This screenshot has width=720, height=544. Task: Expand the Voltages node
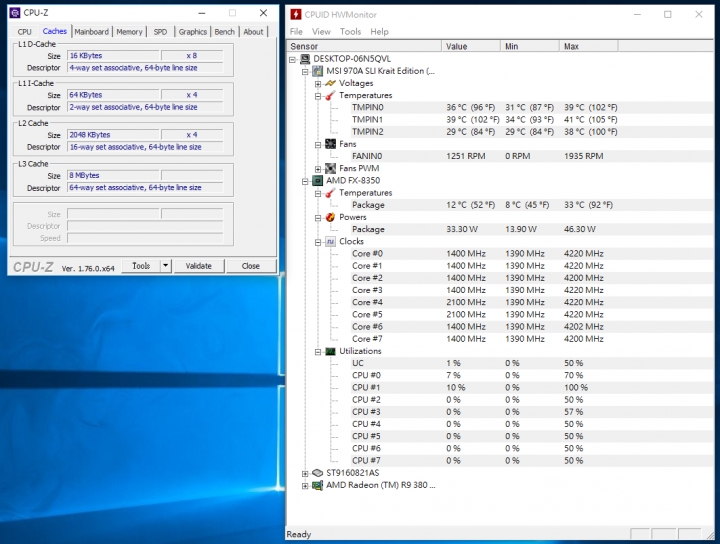(318, 84)
